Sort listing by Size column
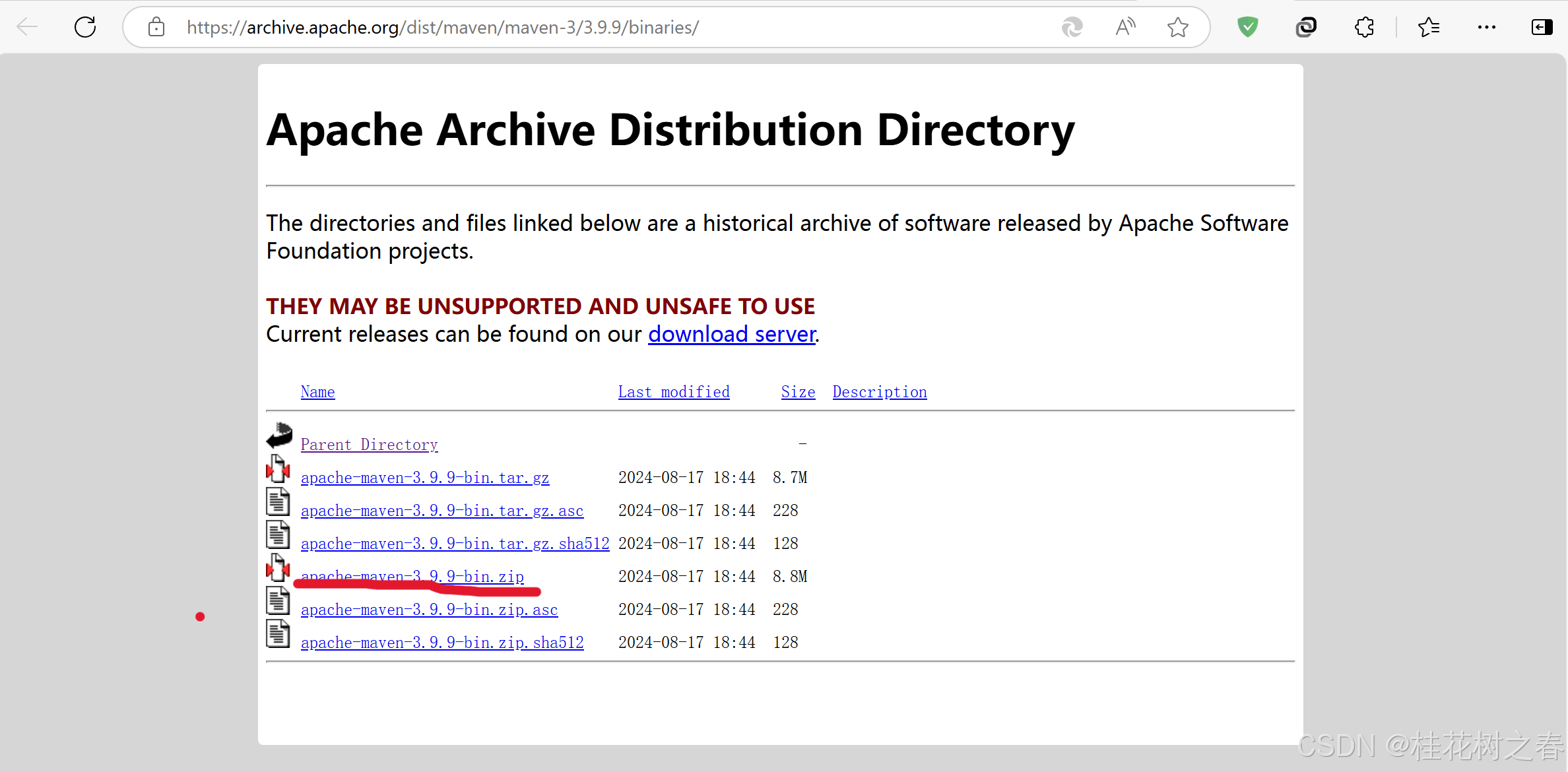Viewport: 1568px width, 772px height. pyautogui.click(x=798, y=392)
